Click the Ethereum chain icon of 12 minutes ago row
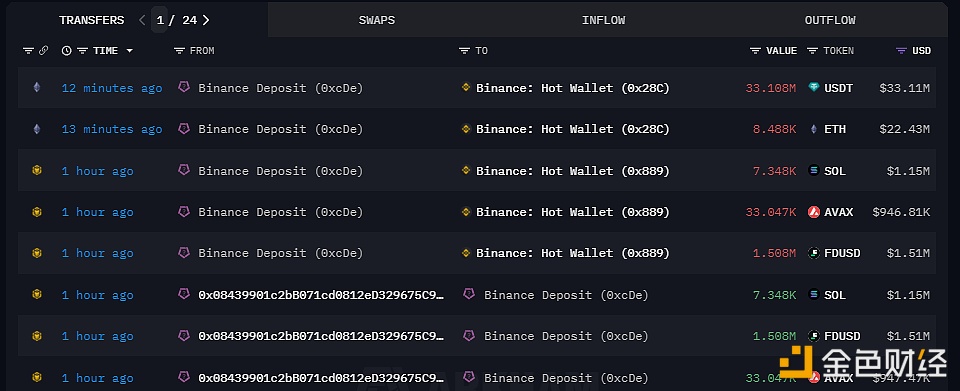 point(37,88)
